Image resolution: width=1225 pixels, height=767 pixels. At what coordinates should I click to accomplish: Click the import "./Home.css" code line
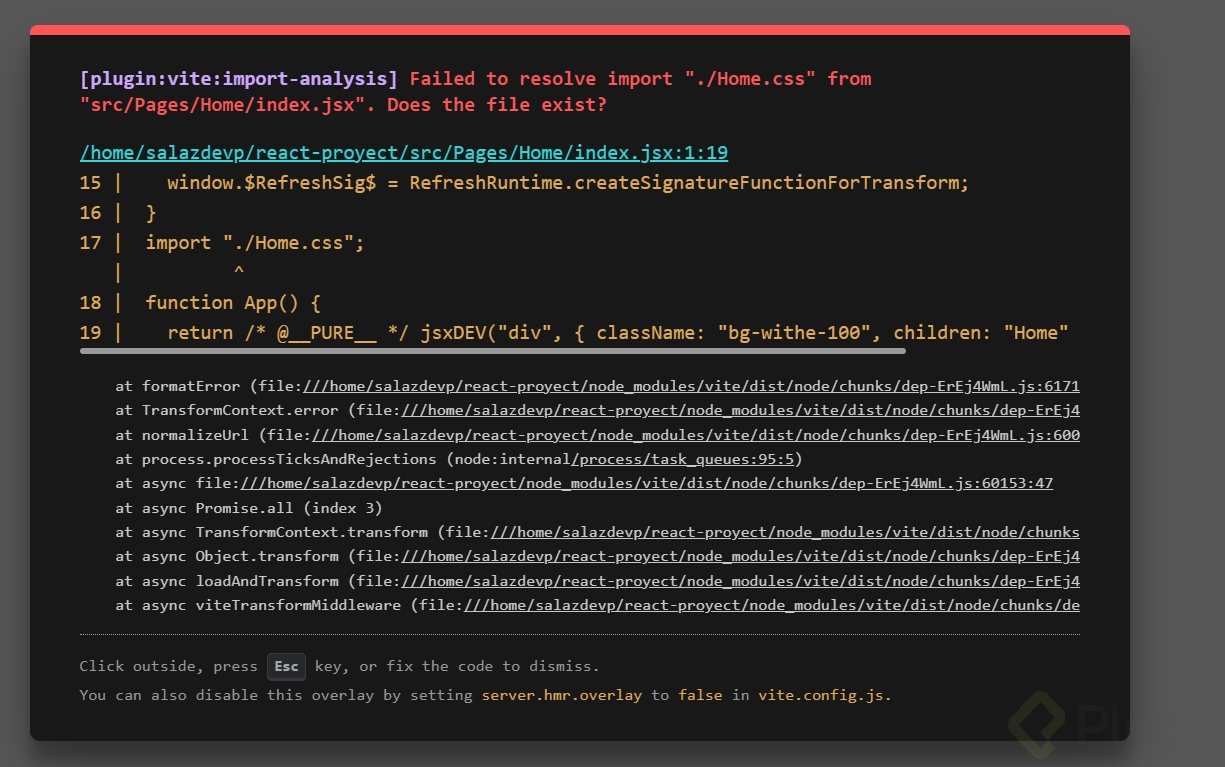click(255, 243)
